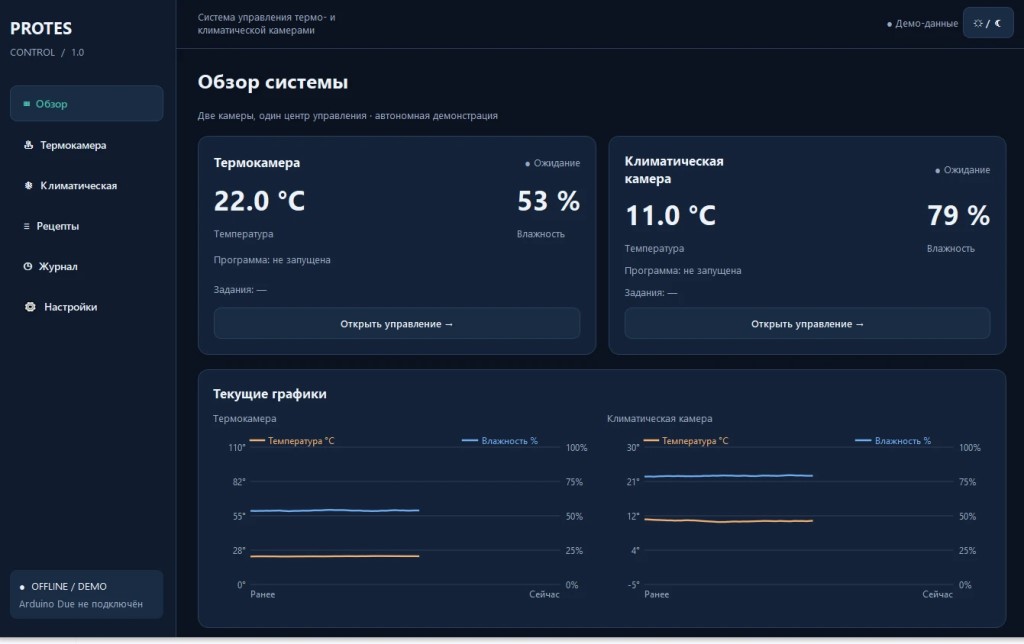Click the 11.0 °C temperature value
Image resolution: width=1024 pixels, height=644 pixels.
pyautogui.click(x=670, y=216)
